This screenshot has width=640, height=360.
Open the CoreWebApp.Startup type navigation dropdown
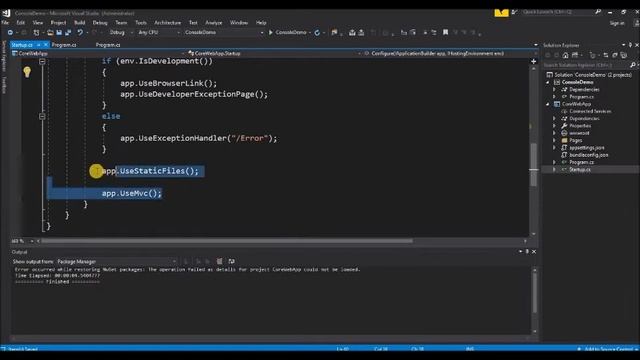pyautogui.click(x=360, y=53)
